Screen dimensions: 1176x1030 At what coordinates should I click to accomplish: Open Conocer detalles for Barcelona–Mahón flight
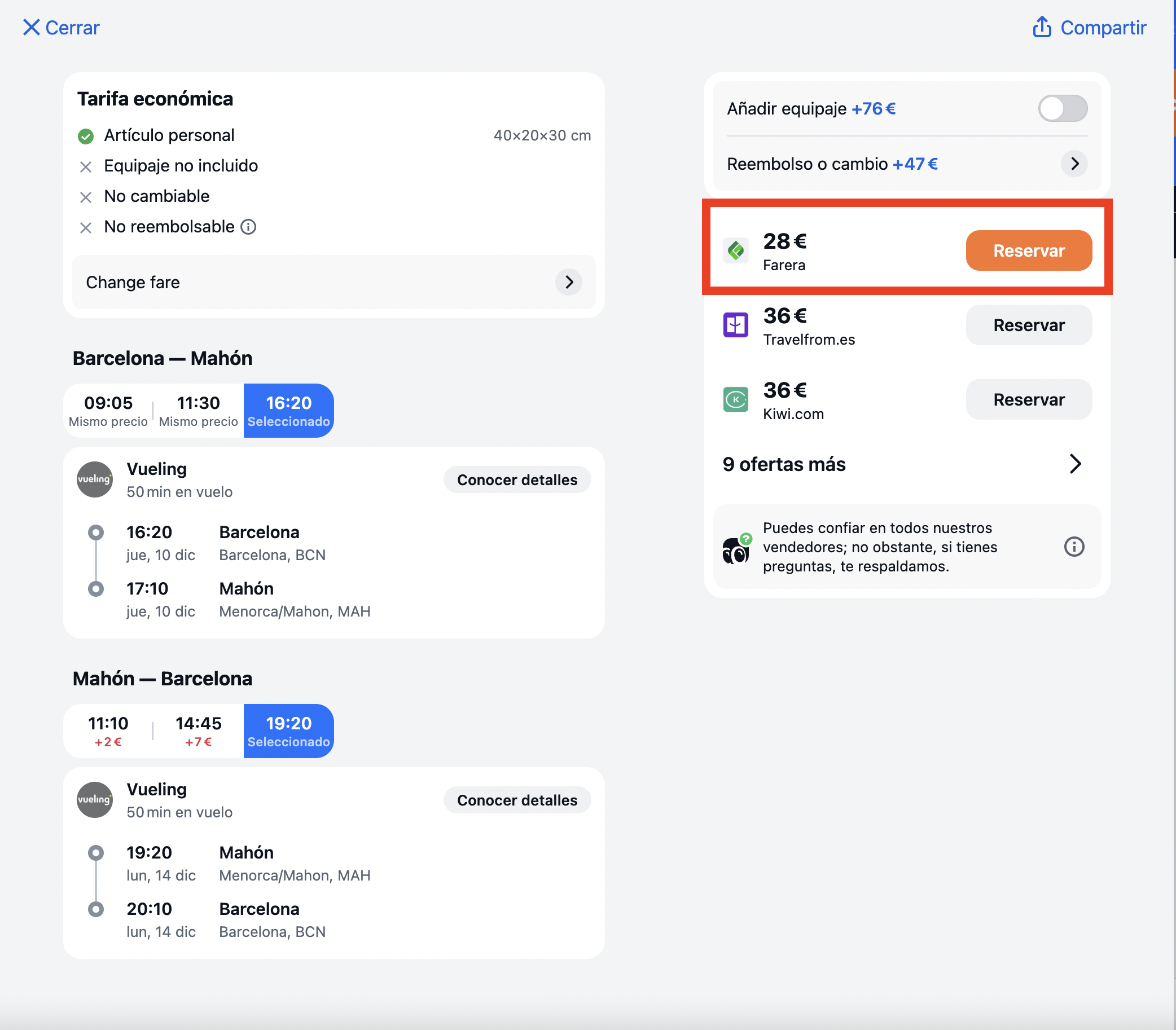pos(517,480)
